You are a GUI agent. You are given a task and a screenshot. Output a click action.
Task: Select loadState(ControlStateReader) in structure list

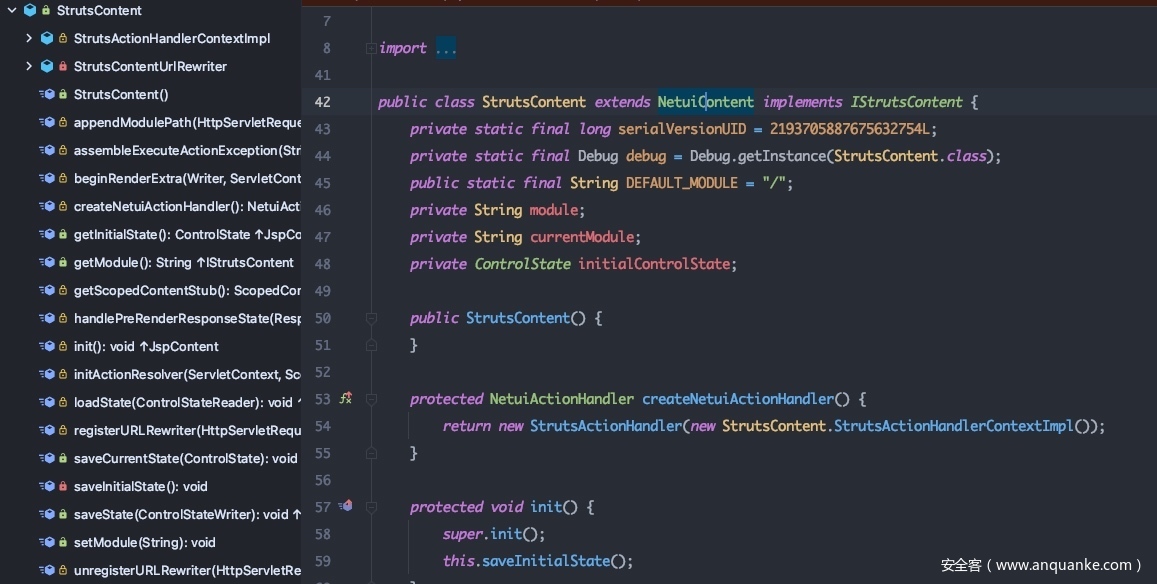[x=182, y=402]
